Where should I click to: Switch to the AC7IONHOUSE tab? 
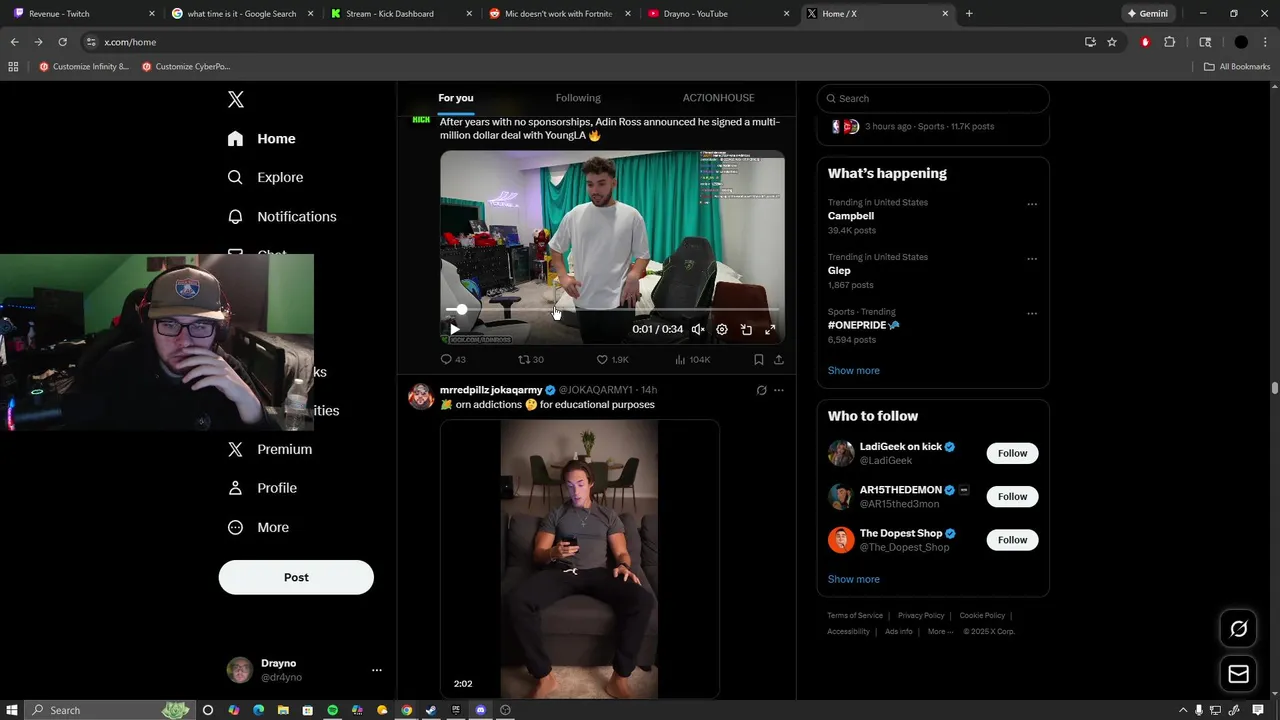pyautogui.click(x=718, y=98)
